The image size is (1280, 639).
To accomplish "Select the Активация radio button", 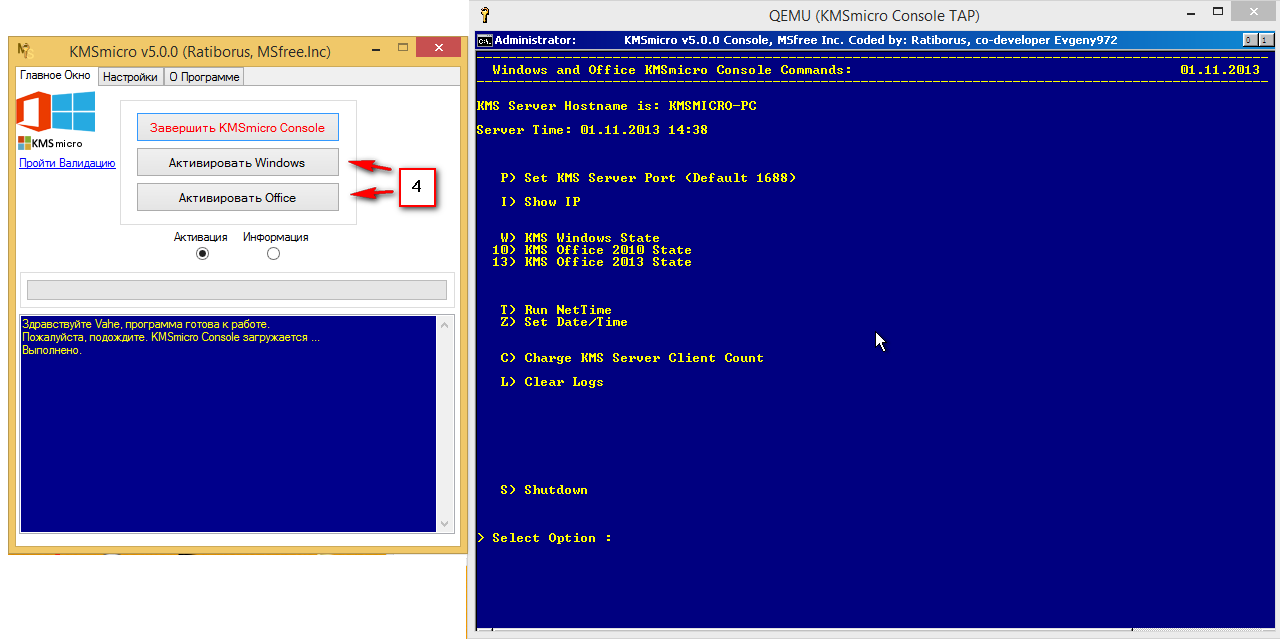I will tap(203, 254).
